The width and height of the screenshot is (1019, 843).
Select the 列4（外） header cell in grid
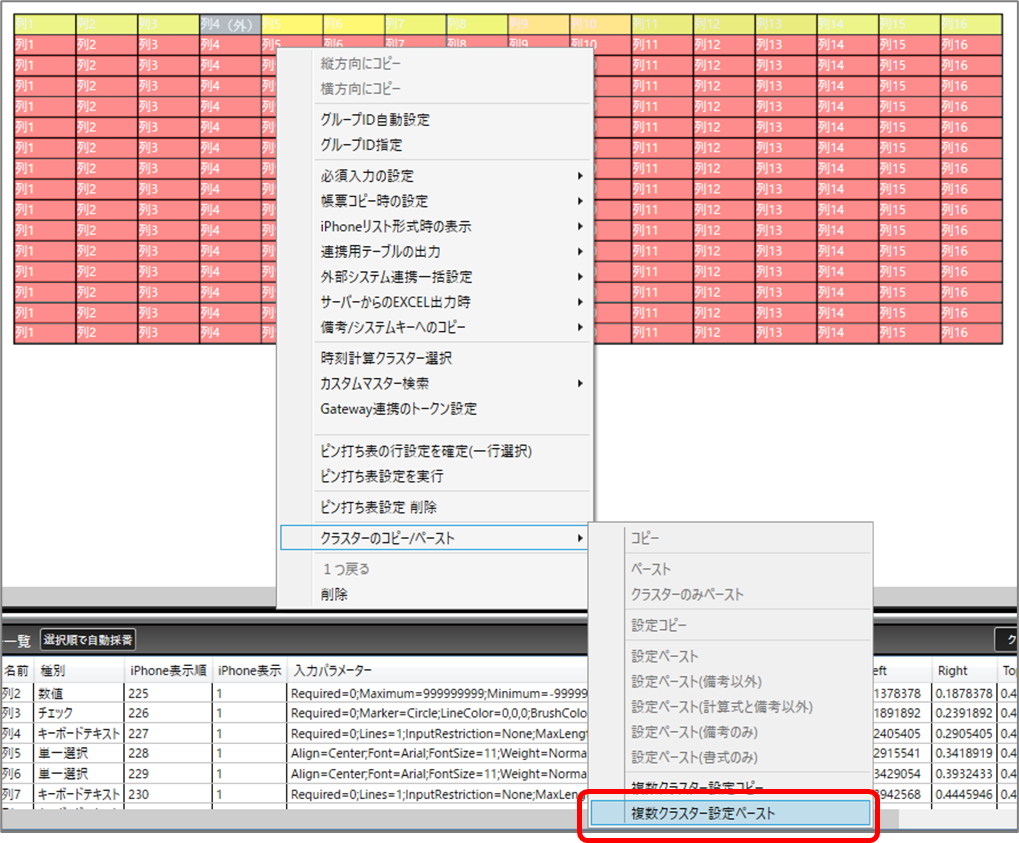pos(229,22)
